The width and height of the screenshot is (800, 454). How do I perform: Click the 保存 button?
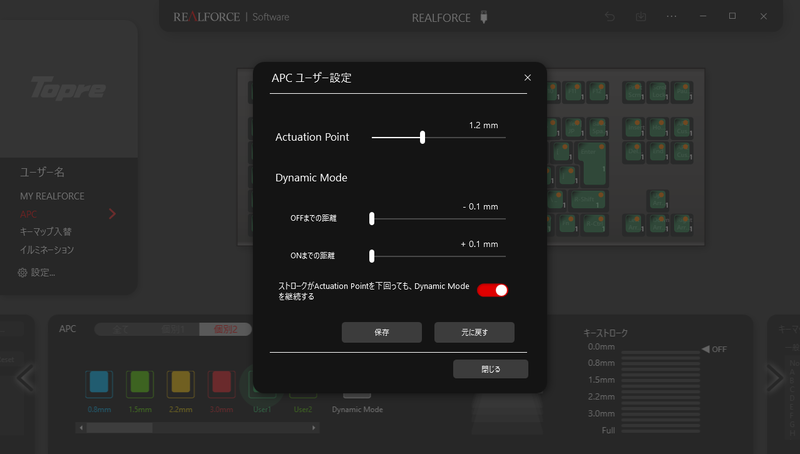coord(382,332)
